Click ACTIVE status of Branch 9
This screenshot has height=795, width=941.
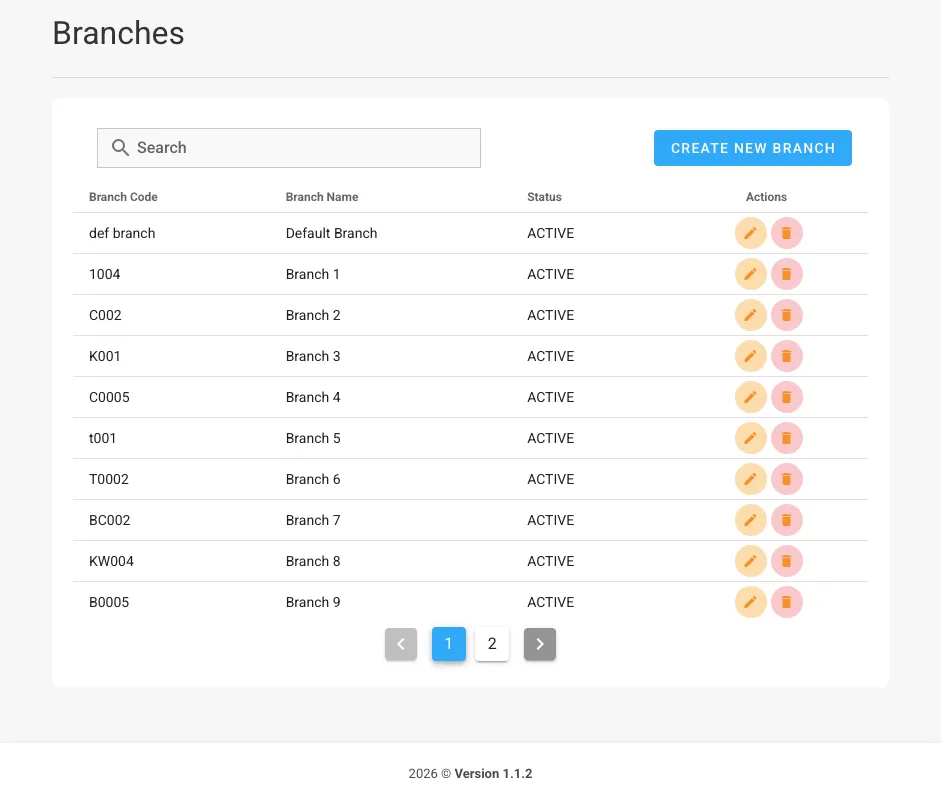click(x=550, y=602)
